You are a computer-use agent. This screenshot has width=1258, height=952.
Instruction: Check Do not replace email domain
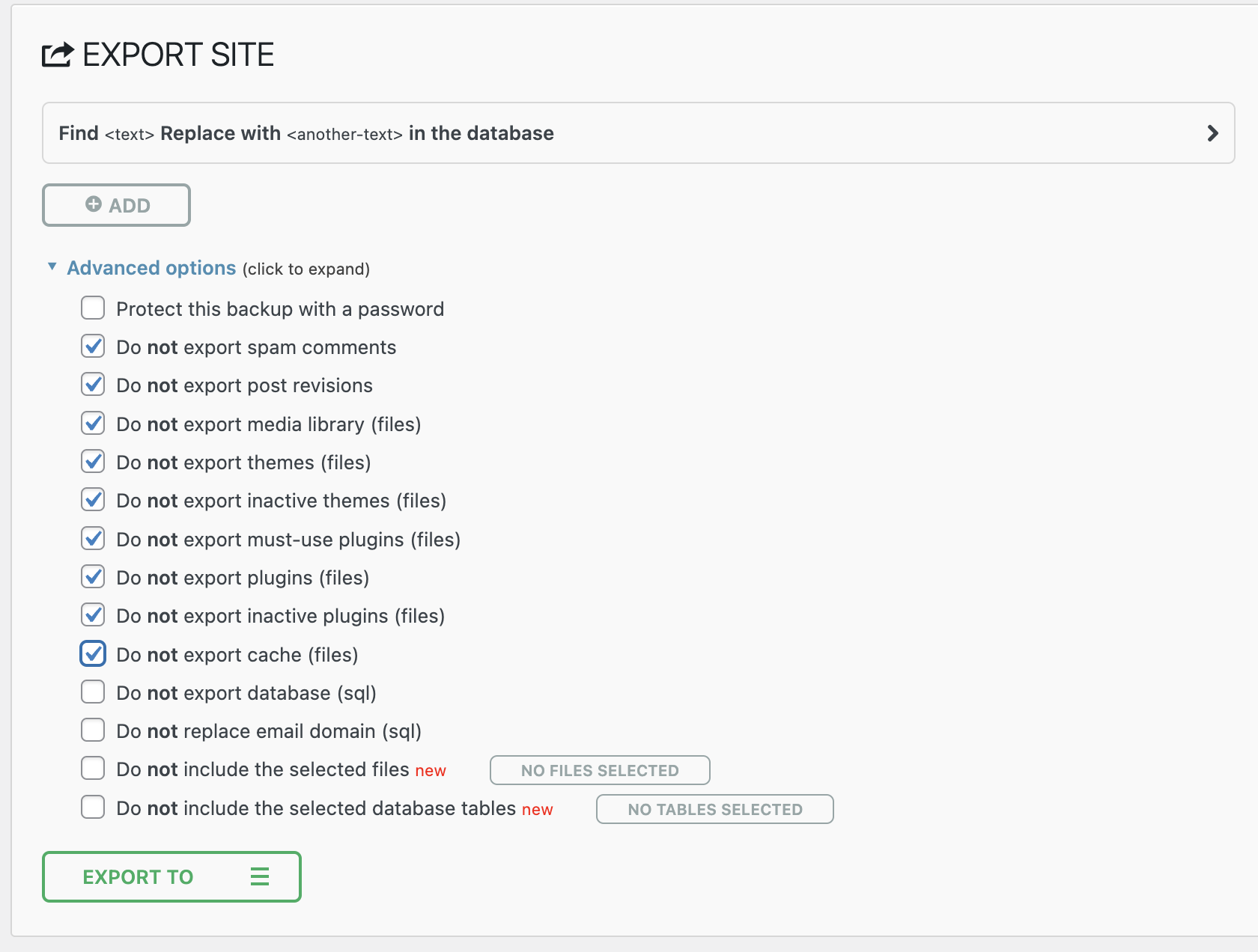click(93, 730)
